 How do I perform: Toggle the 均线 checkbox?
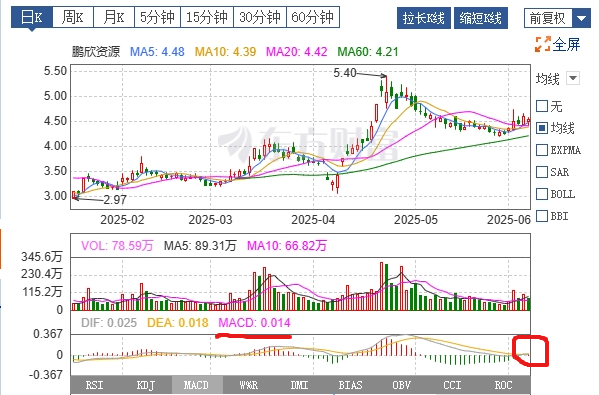coord(542,128)
